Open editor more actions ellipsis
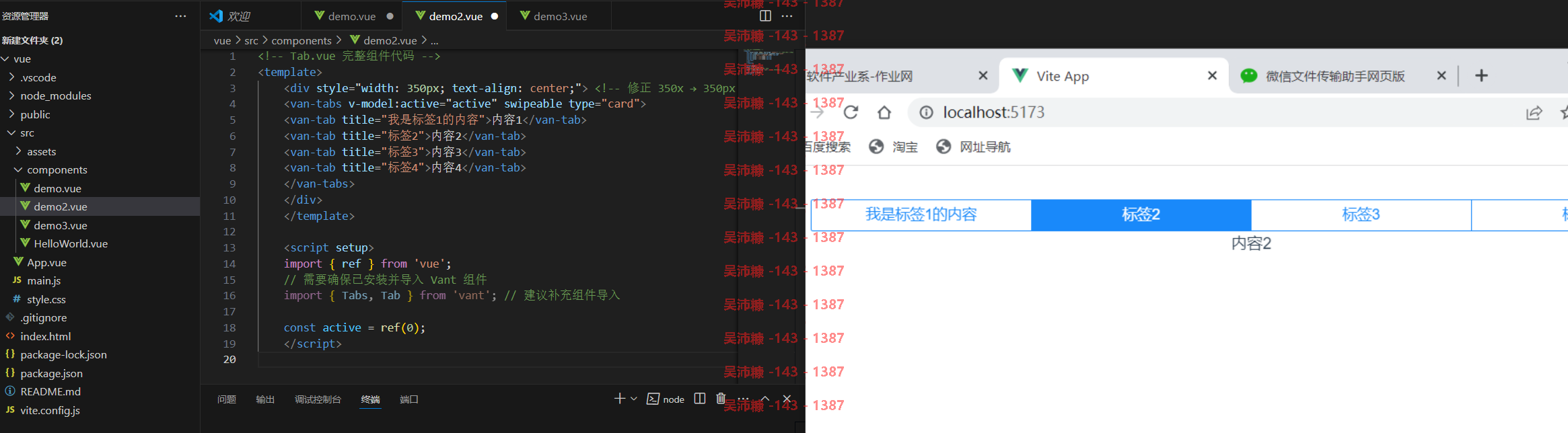 coord(787,15)
